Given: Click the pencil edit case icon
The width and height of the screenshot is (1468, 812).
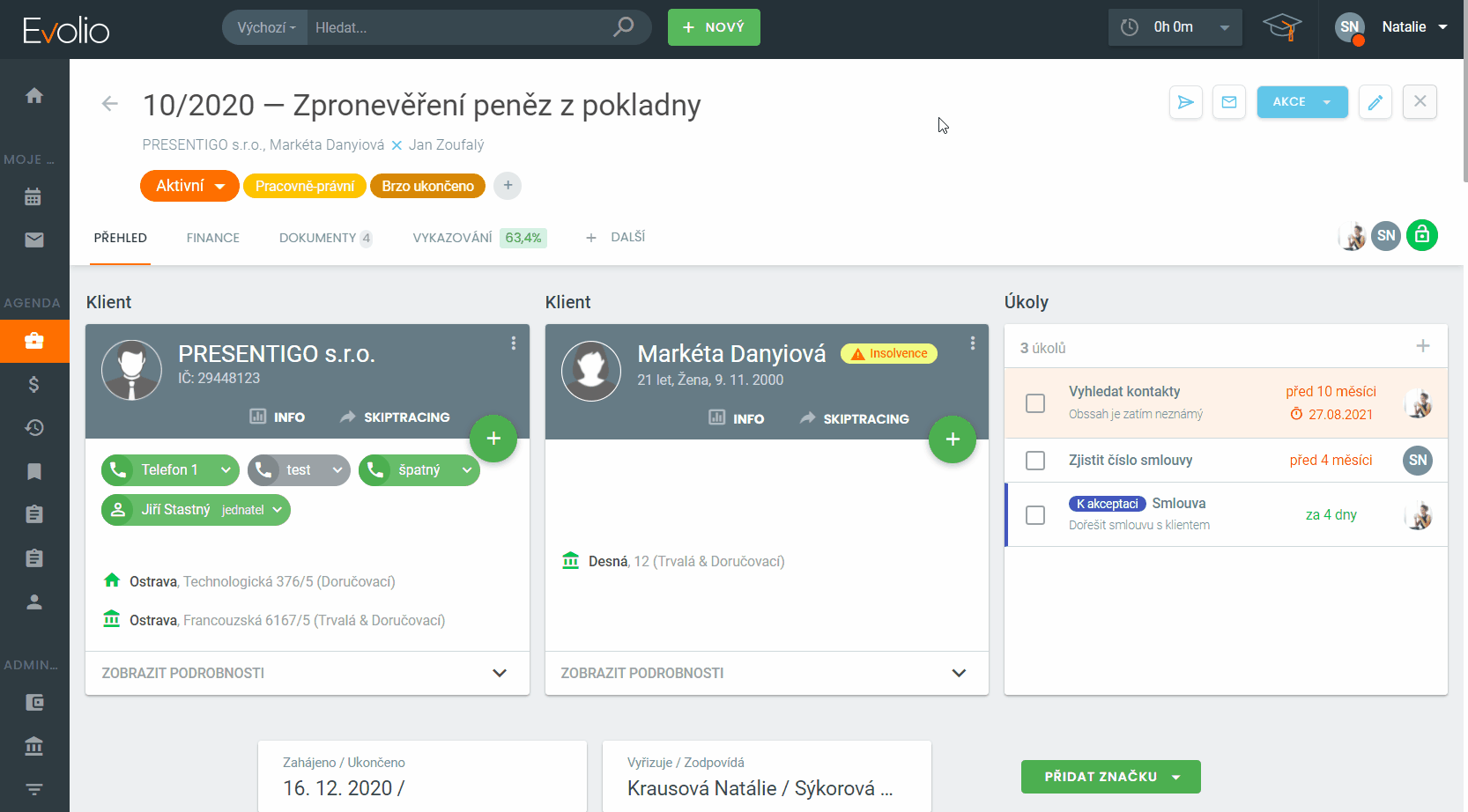Looking at the screenshot, I should [1375, 102].
